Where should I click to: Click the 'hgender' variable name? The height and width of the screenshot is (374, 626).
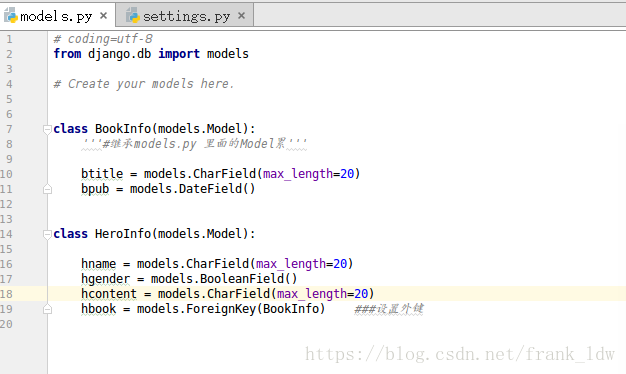(106, 279)
